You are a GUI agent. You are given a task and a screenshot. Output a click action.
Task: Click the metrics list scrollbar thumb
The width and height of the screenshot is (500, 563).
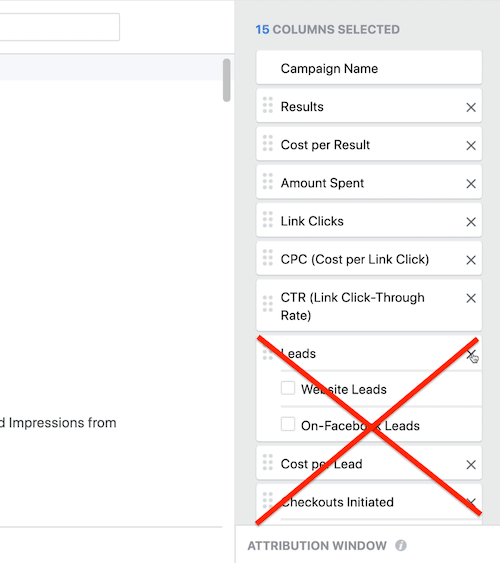tap(226, 80)
